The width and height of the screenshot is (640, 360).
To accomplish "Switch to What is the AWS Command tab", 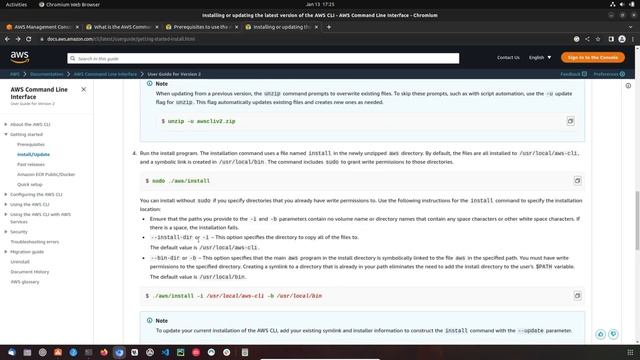I will (122, 27).
